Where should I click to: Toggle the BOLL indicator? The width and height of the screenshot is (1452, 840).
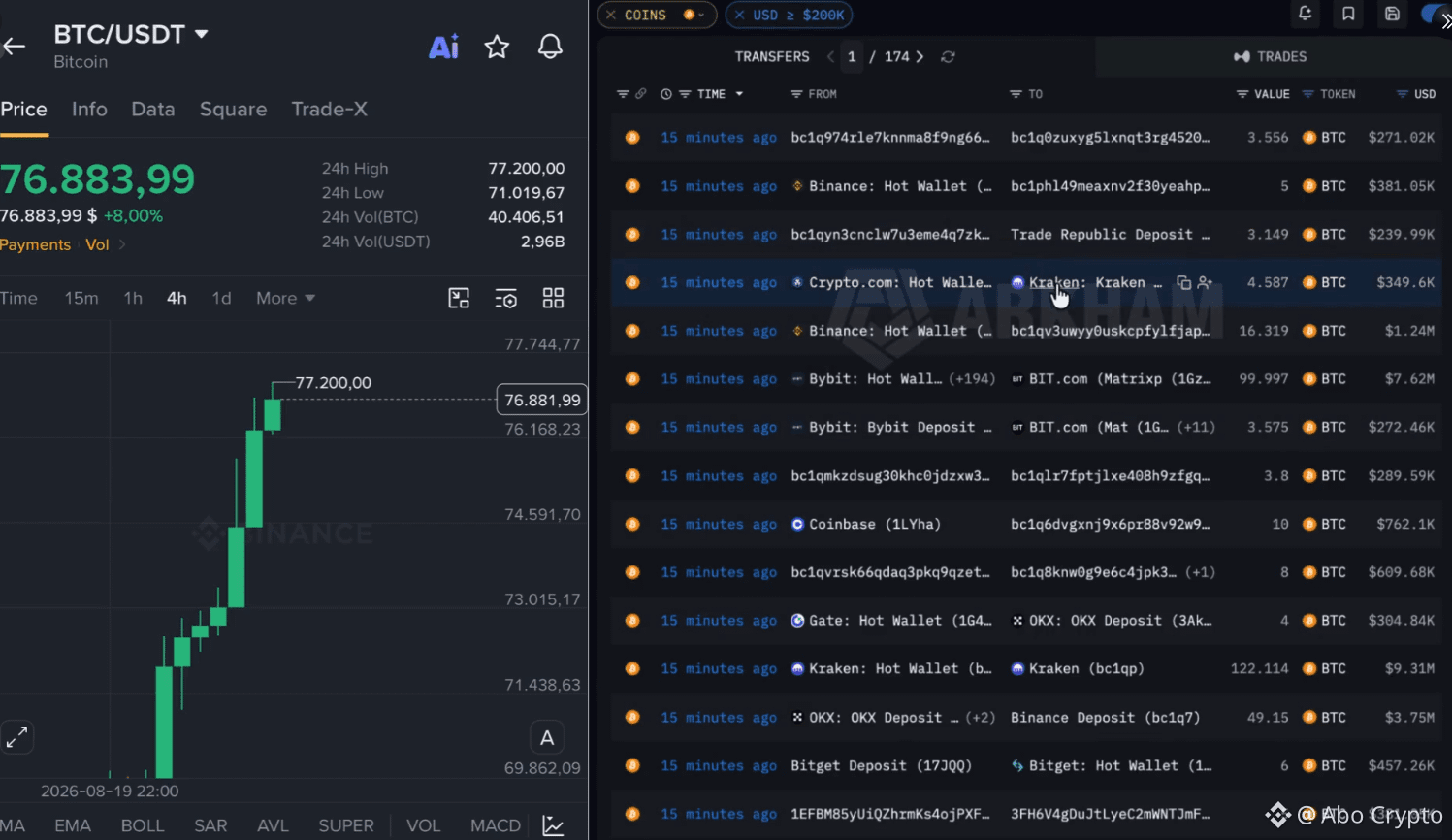(x=143, y=825)
